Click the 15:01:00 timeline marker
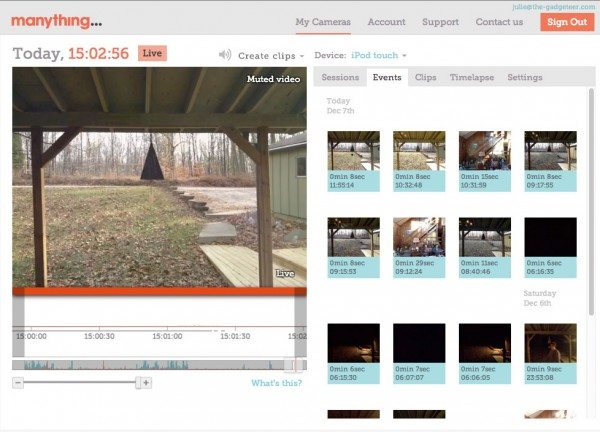 (x=167, y=336)
